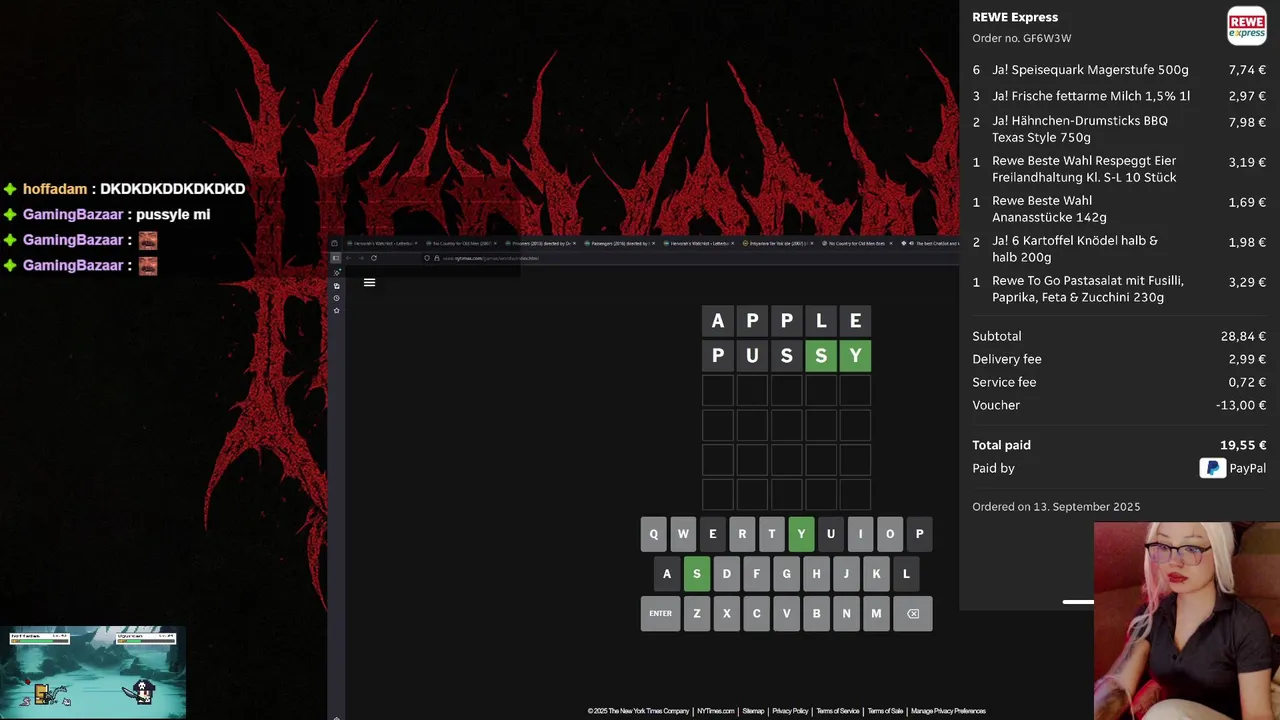Viewport: 1280px width, 720px height.
Task: Tap the U key on on-screen keyboard
Action: (831, 534)
